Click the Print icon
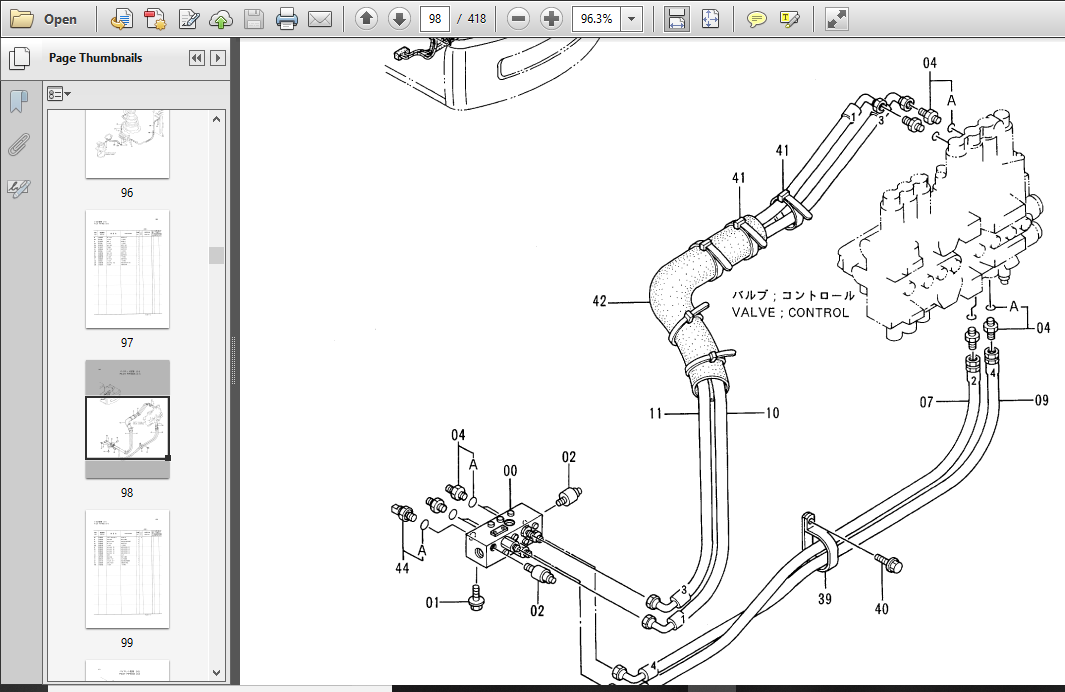The height and width of the screenshot is (692, 1065). point(287,19)
